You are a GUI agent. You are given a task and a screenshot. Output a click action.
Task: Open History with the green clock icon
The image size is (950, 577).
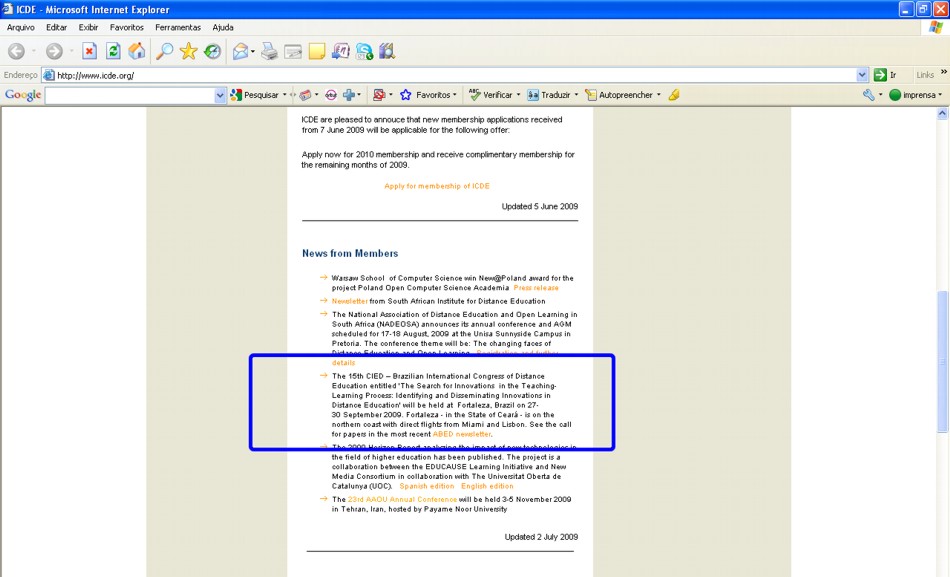(212, 52)
